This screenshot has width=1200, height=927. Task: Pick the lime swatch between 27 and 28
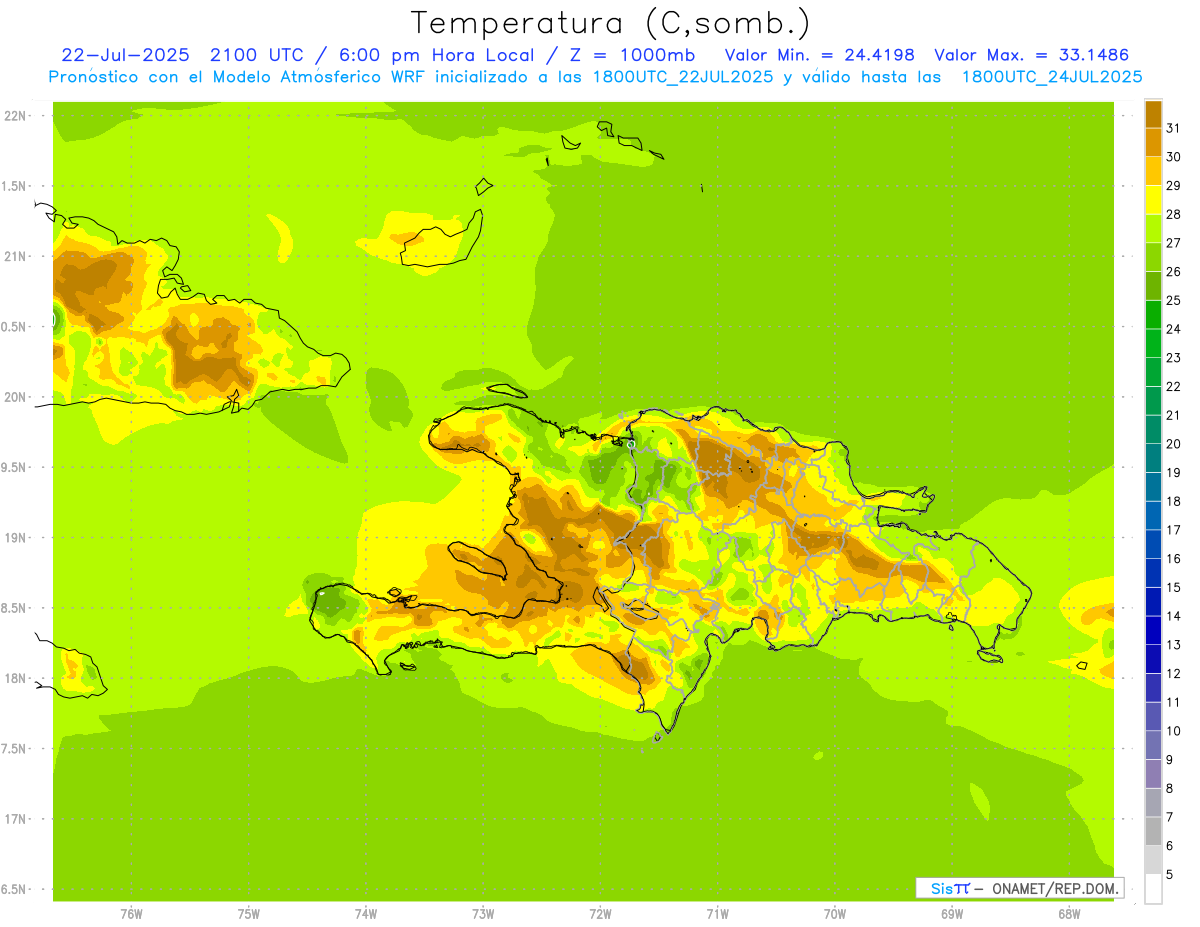click(x=1153, y=228)
